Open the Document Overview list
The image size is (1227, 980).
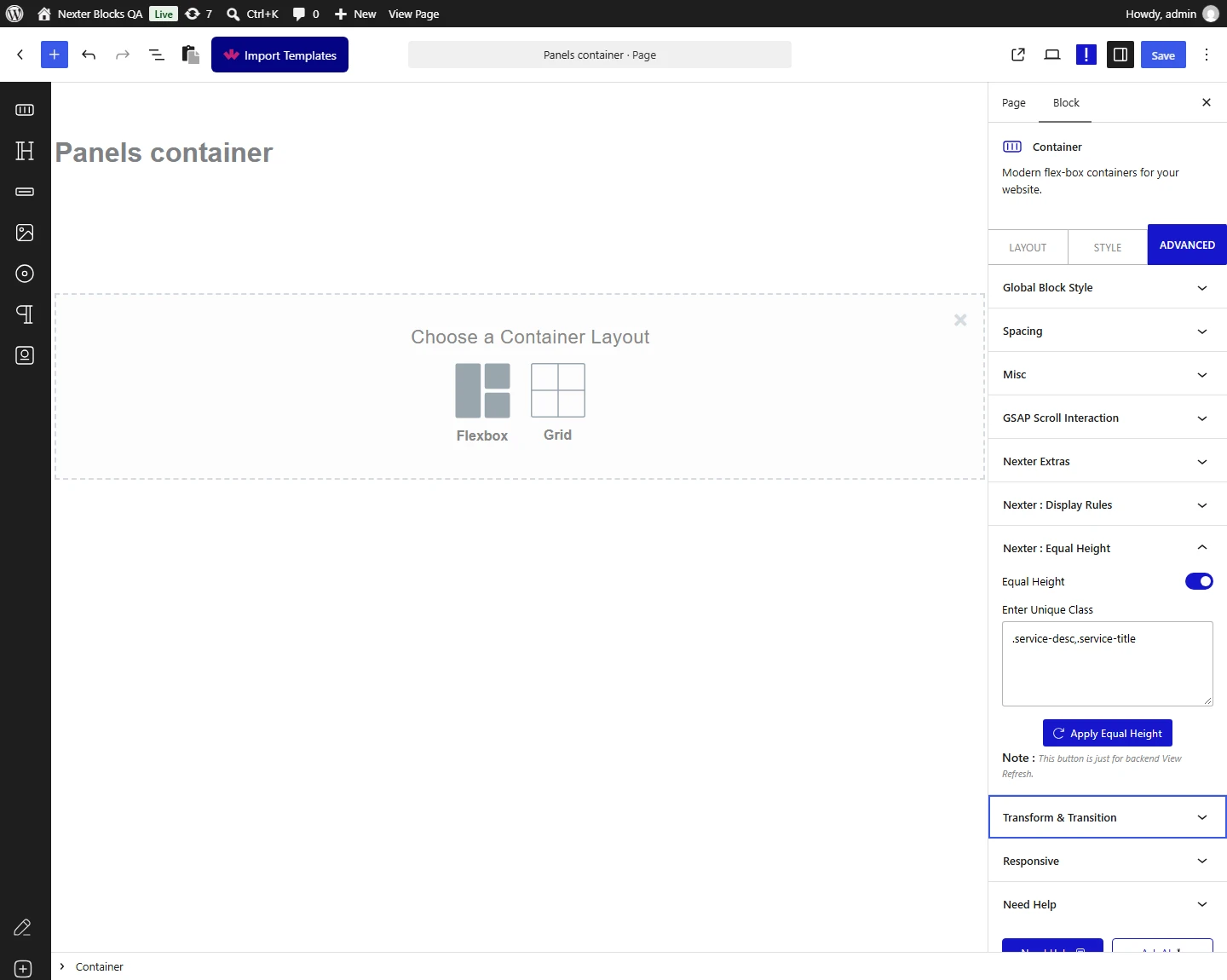(x=157, y=55)
